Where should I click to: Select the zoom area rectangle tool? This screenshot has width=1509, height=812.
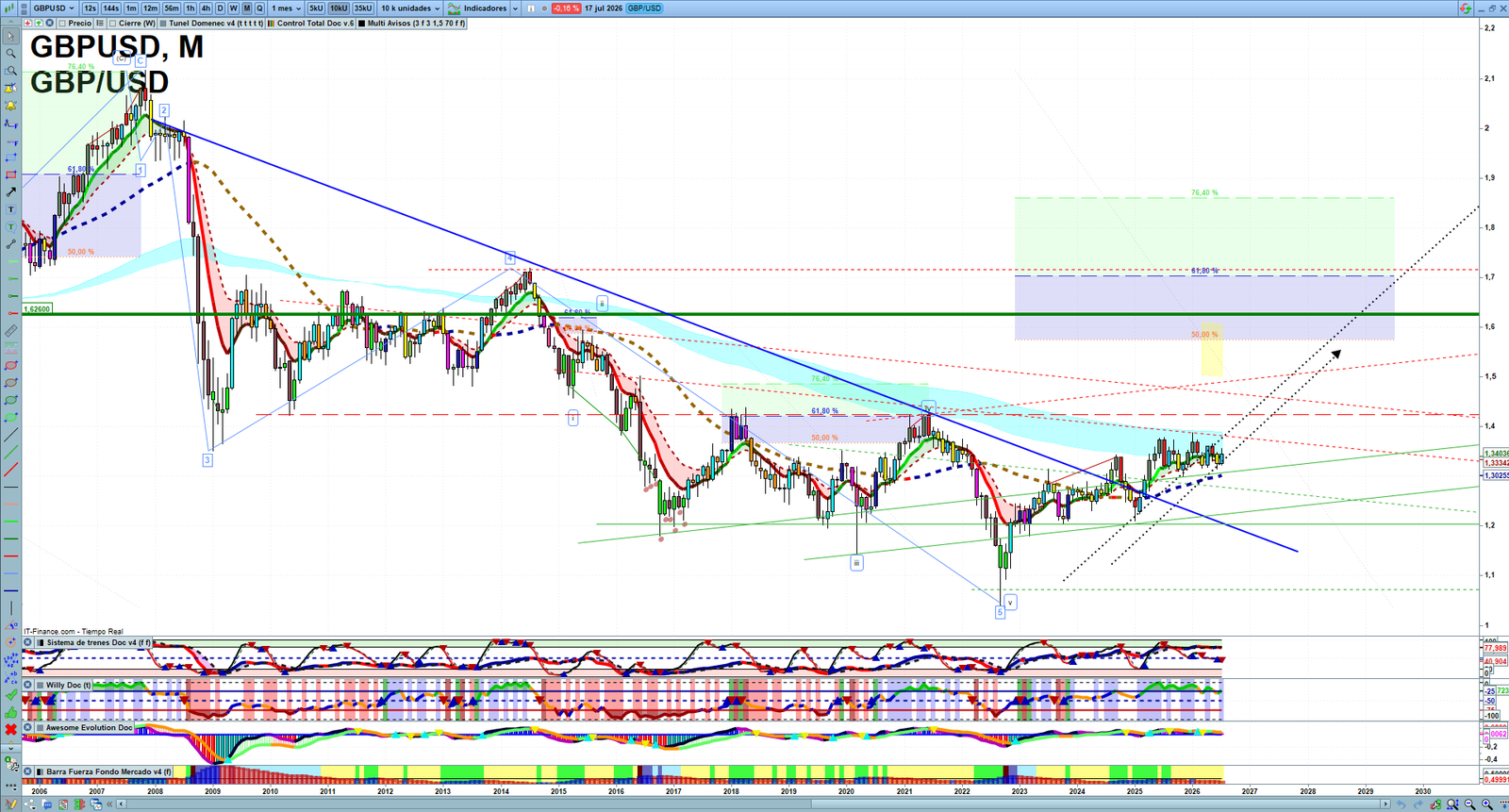tap(11, 71)
